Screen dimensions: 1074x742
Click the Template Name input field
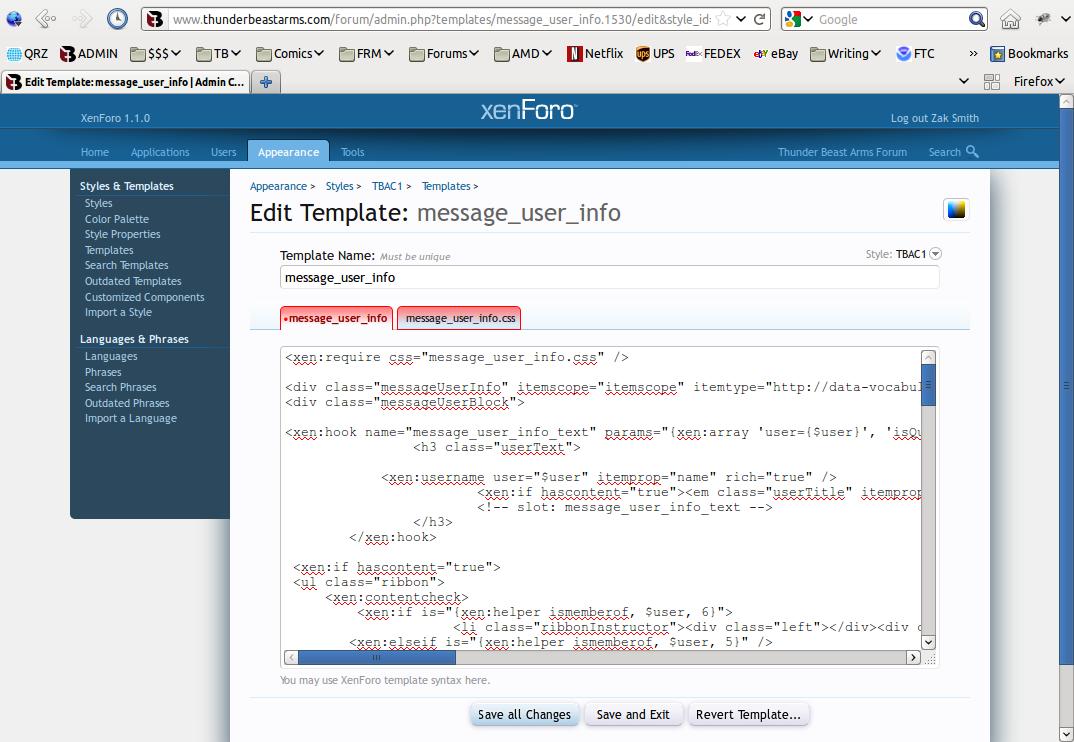pos(609,278)
